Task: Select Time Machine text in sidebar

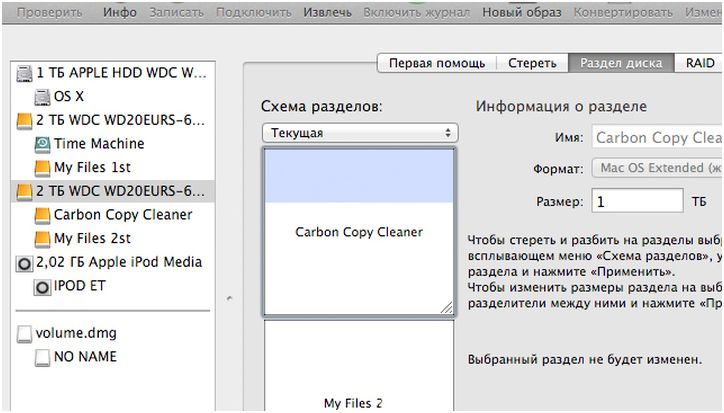Action: [x=99, y=144]
